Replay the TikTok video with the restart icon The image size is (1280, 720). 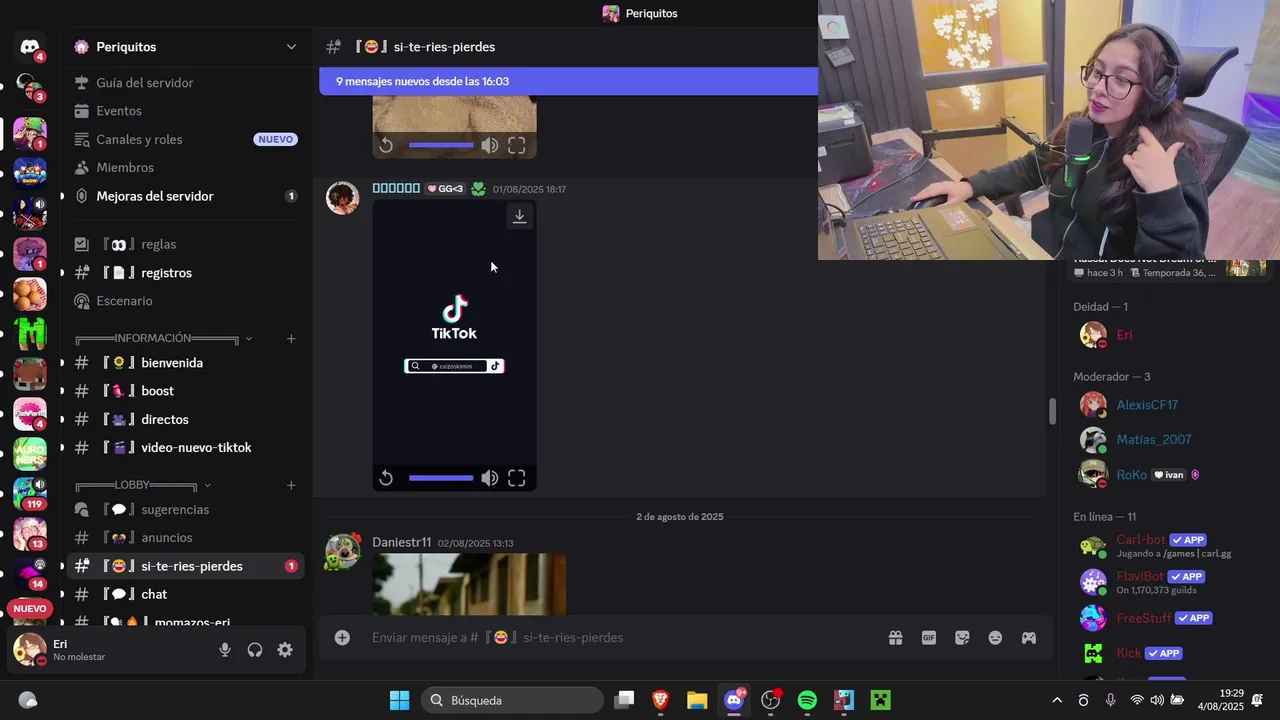(386, 479)
